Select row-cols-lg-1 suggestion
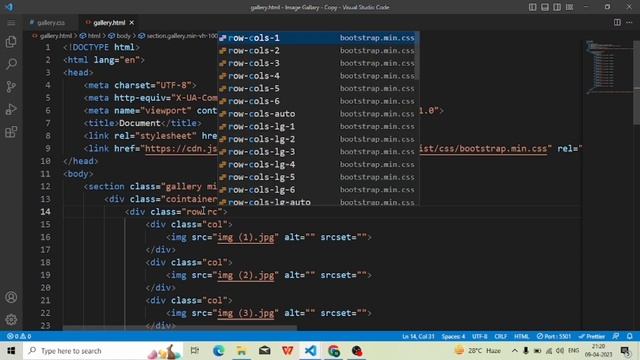 [318, 127]
